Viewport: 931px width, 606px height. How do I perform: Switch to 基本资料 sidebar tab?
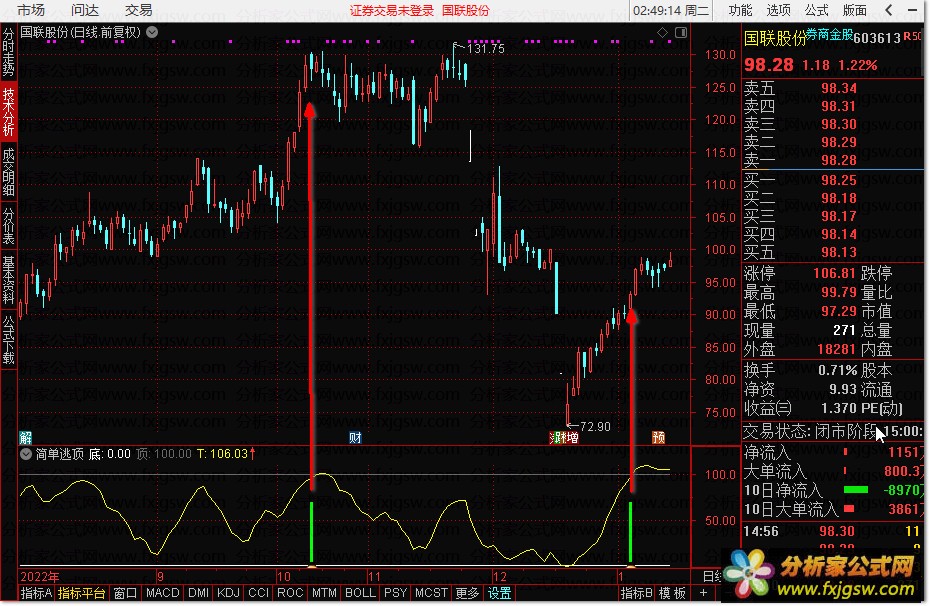tap(8, 280)
